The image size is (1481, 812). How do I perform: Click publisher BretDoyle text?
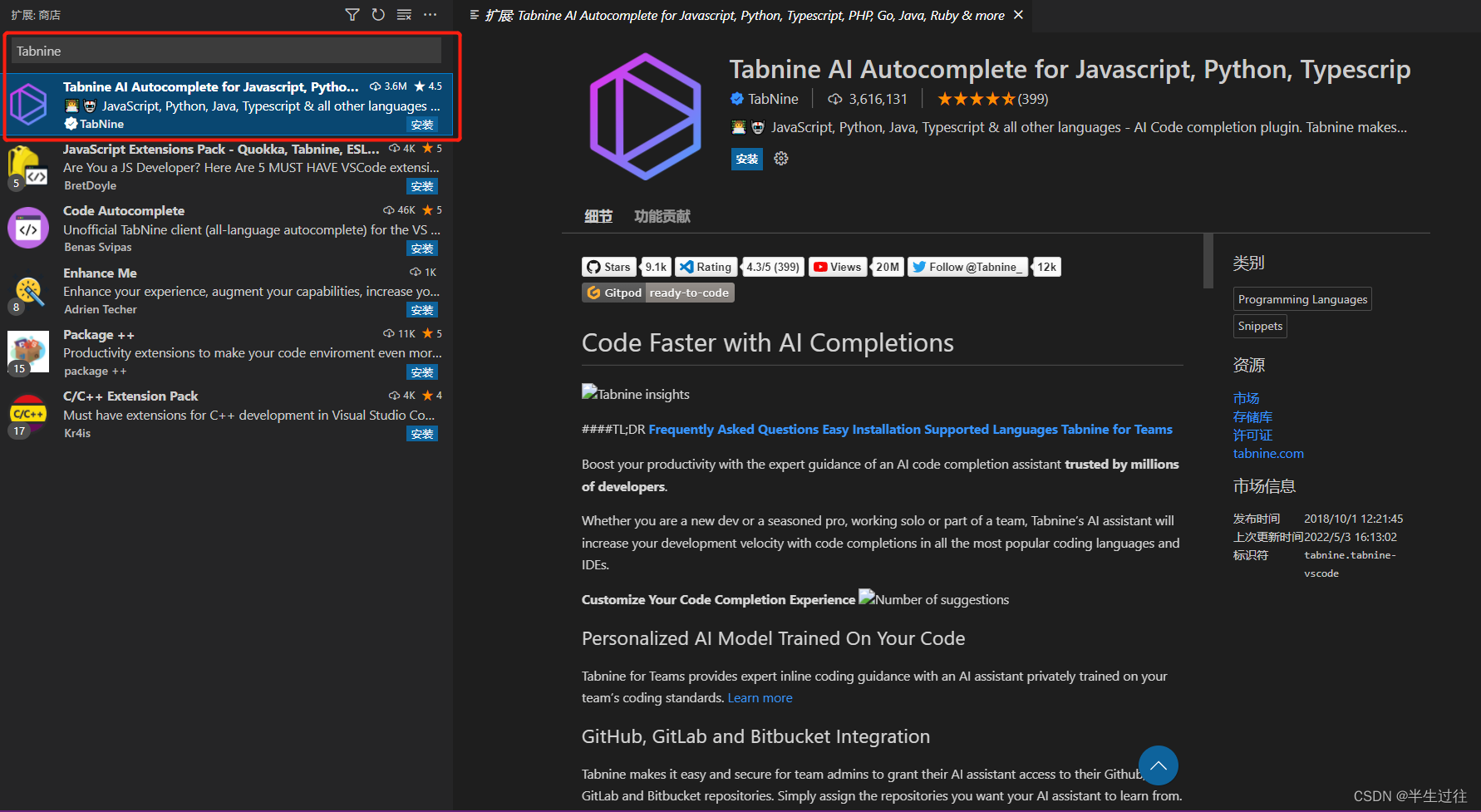[90, 185]
